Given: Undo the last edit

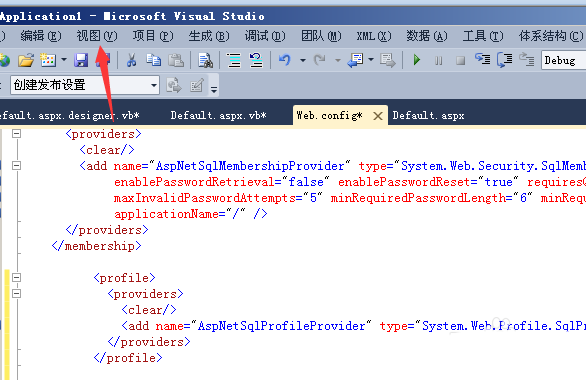Looking at the screenshot, I should pyautogui.click(x=285, y=60).
